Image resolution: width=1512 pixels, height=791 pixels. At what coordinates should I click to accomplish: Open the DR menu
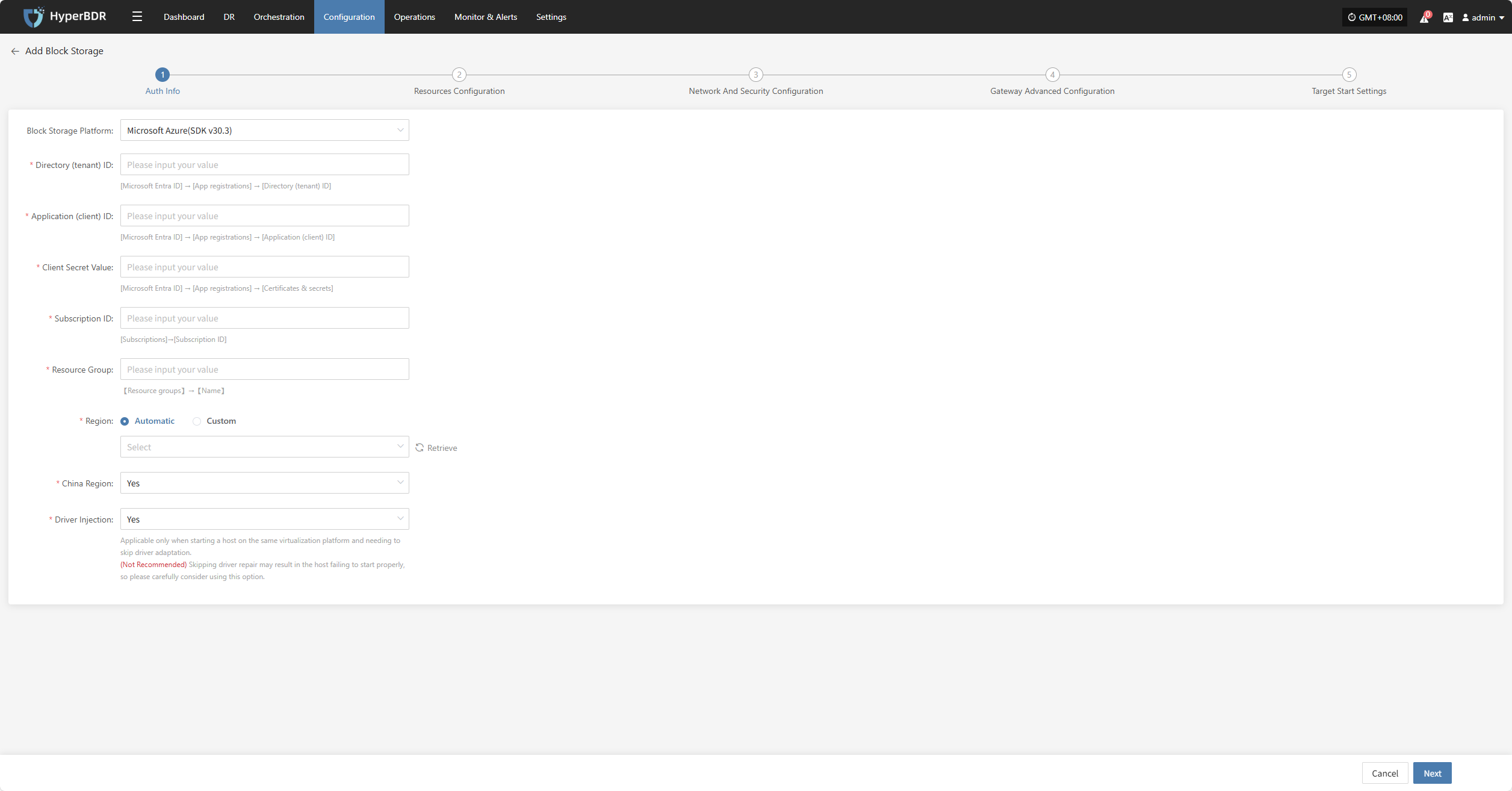point(229,17)
